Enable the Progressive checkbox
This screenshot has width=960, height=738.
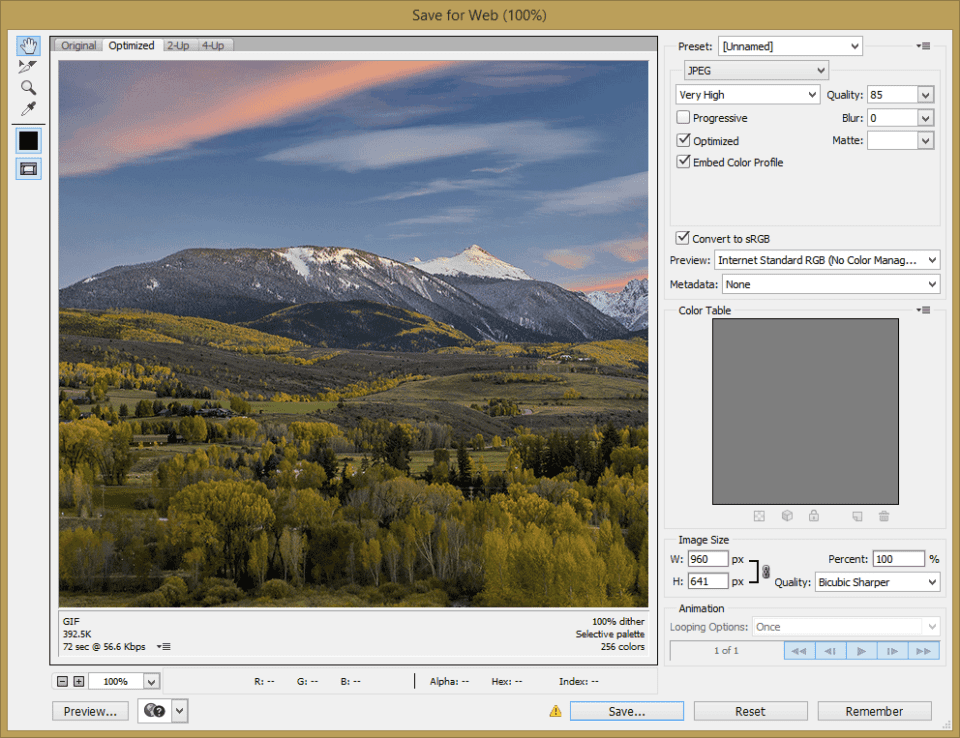(x=683, y=117)
